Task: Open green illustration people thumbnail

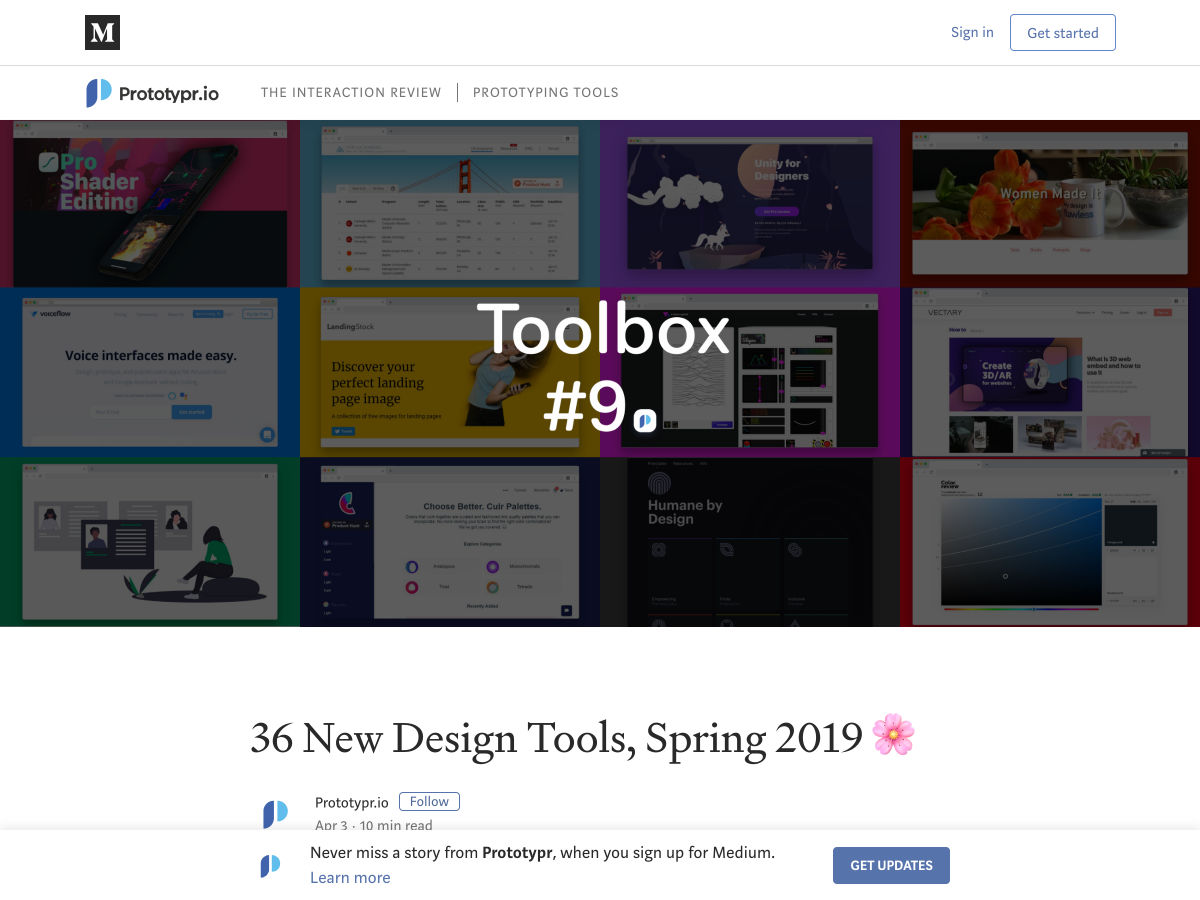Action: (150, 542)
